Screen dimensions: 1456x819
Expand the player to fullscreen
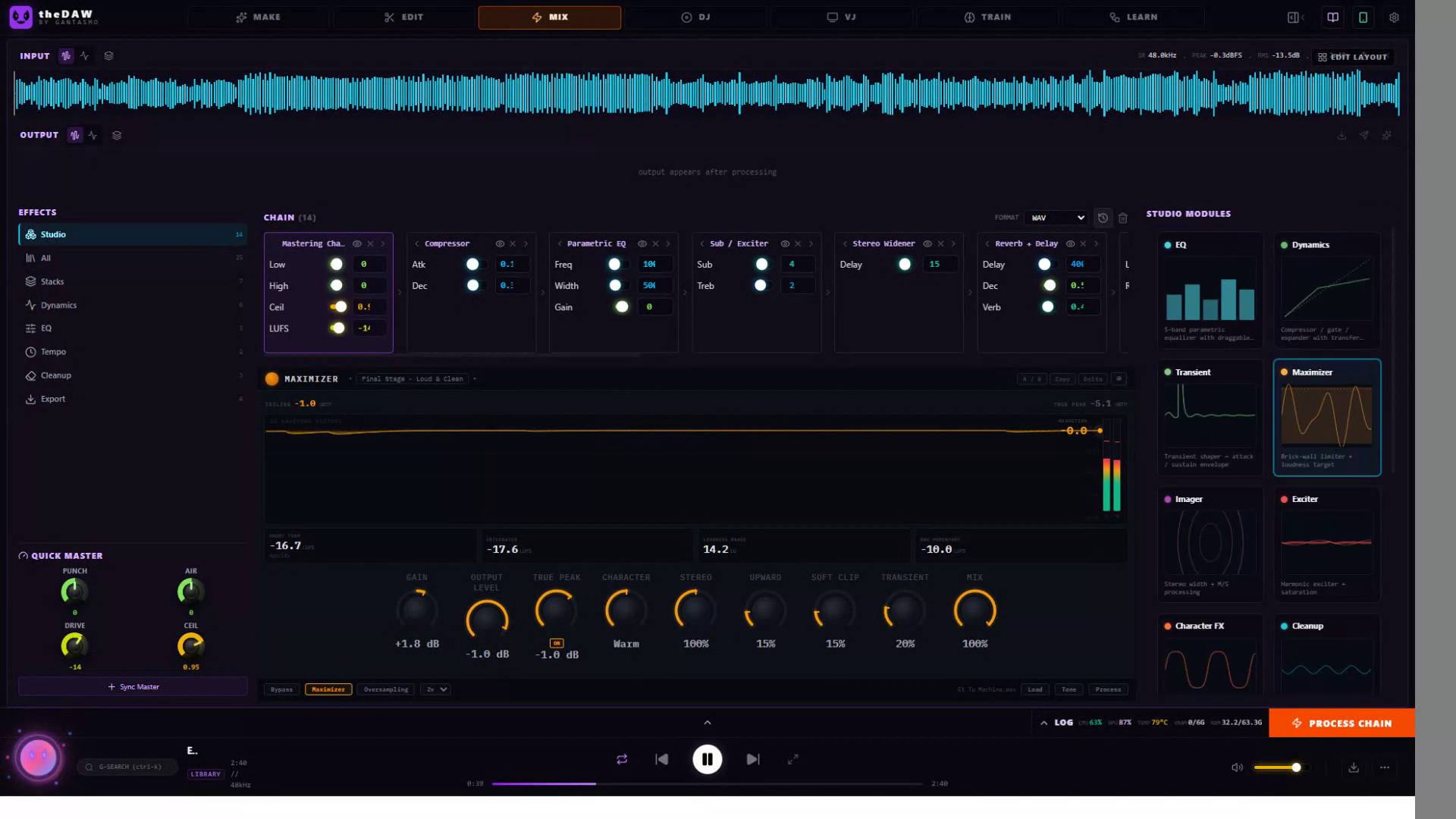792,759
